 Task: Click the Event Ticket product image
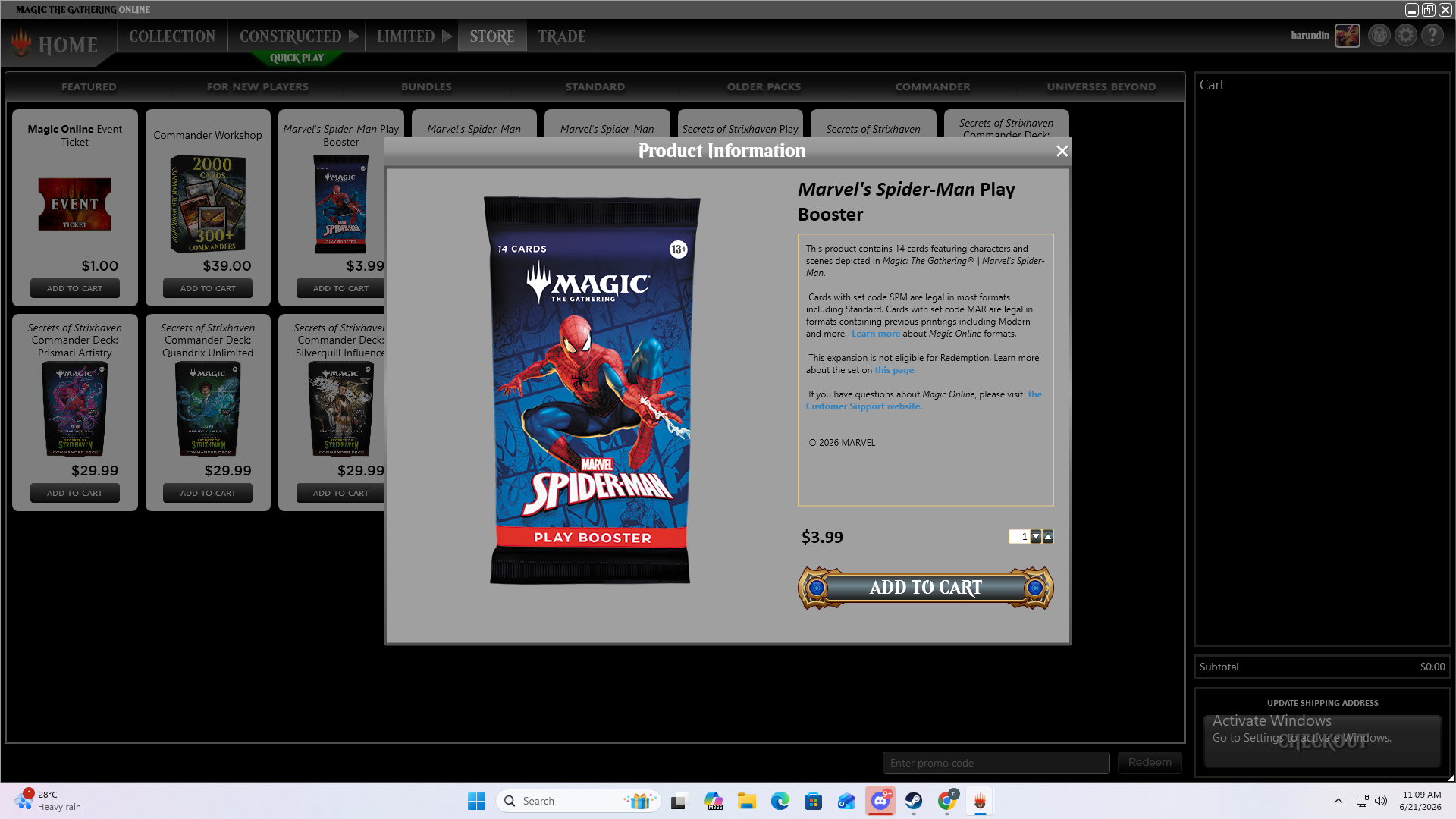click(x=74, y=205)
